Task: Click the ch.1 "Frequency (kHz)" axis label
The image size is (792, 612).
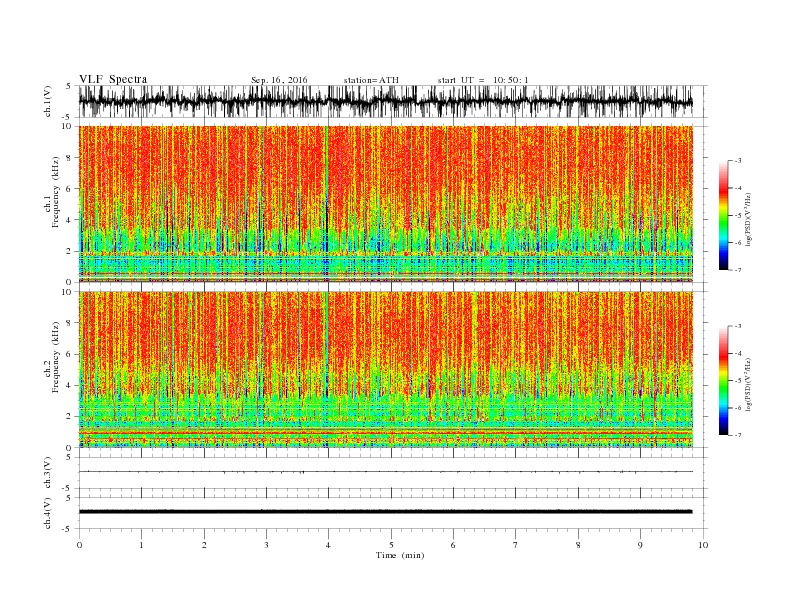Action: pyautogui.click(x=56, y=192)
